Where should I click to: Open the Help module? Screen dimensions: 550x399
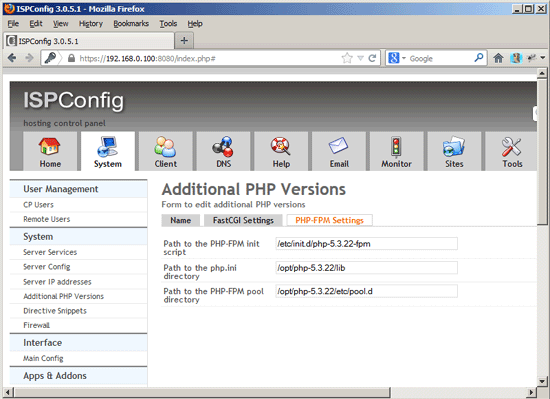pyautogui.click(x=281, y=152)
